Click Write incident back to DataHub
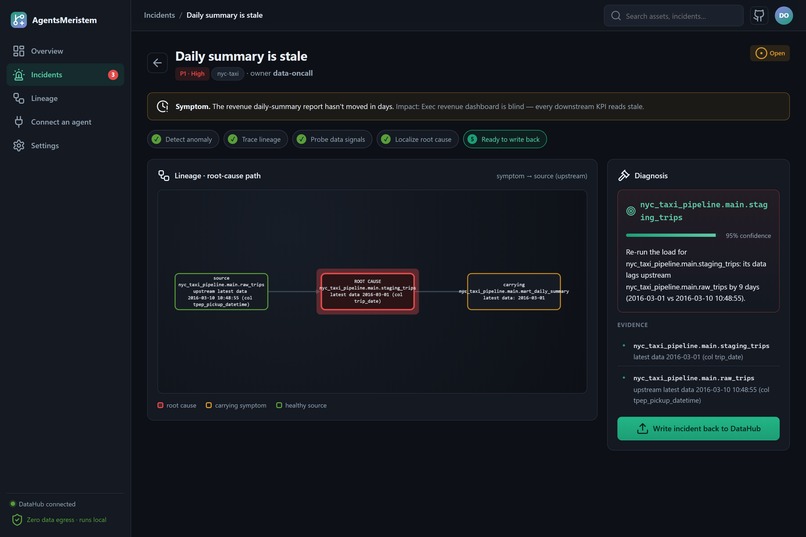 pos(698,429)
